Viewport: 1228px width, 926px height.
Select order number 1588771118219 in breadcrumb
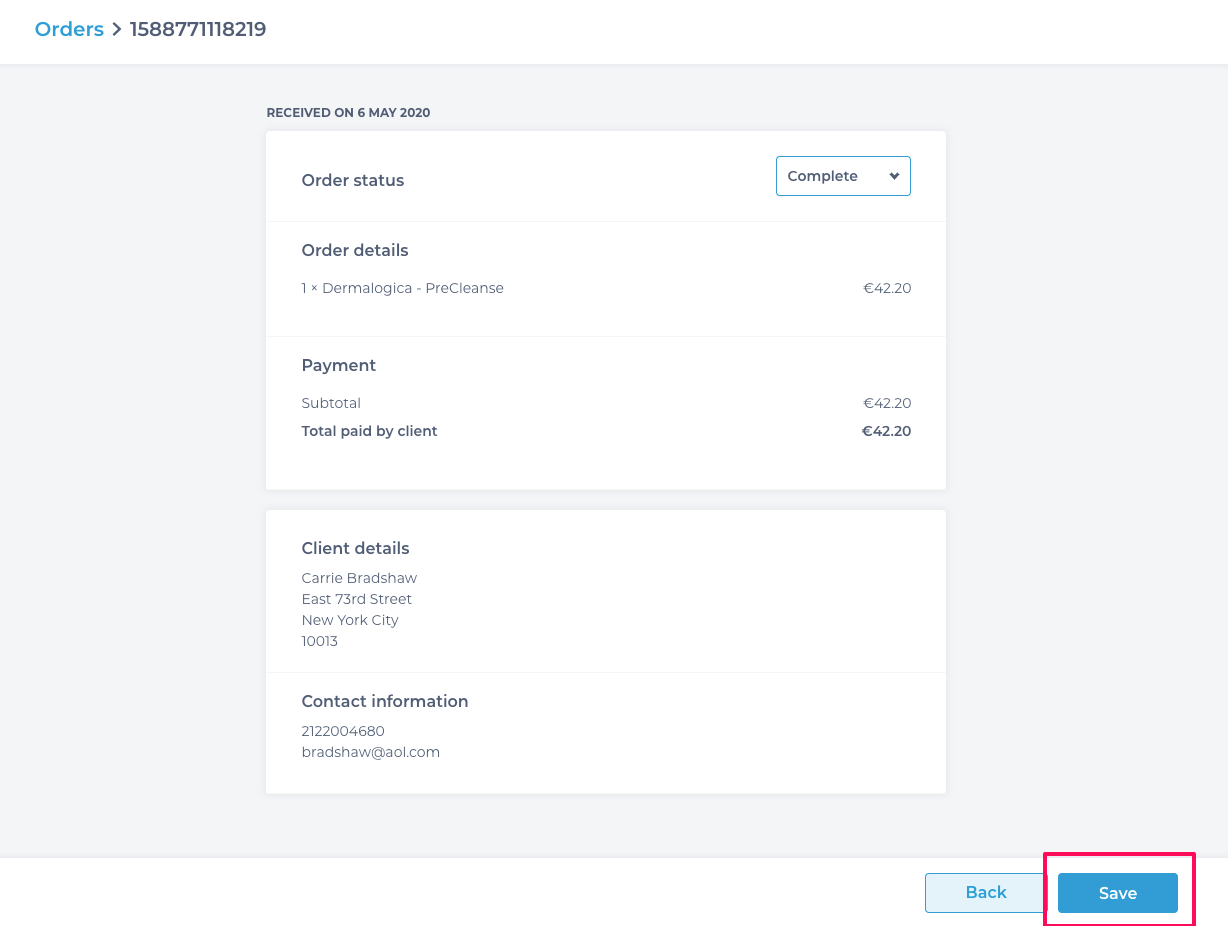coord(198,29)
